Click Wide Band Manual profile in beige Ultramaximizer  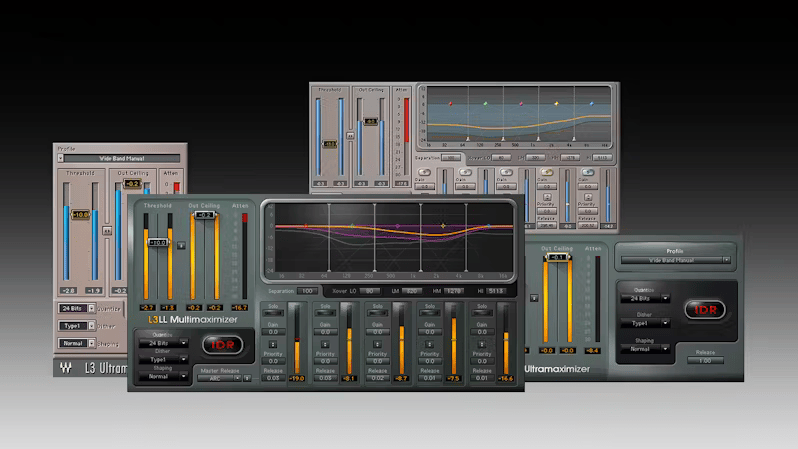point(122,158)
